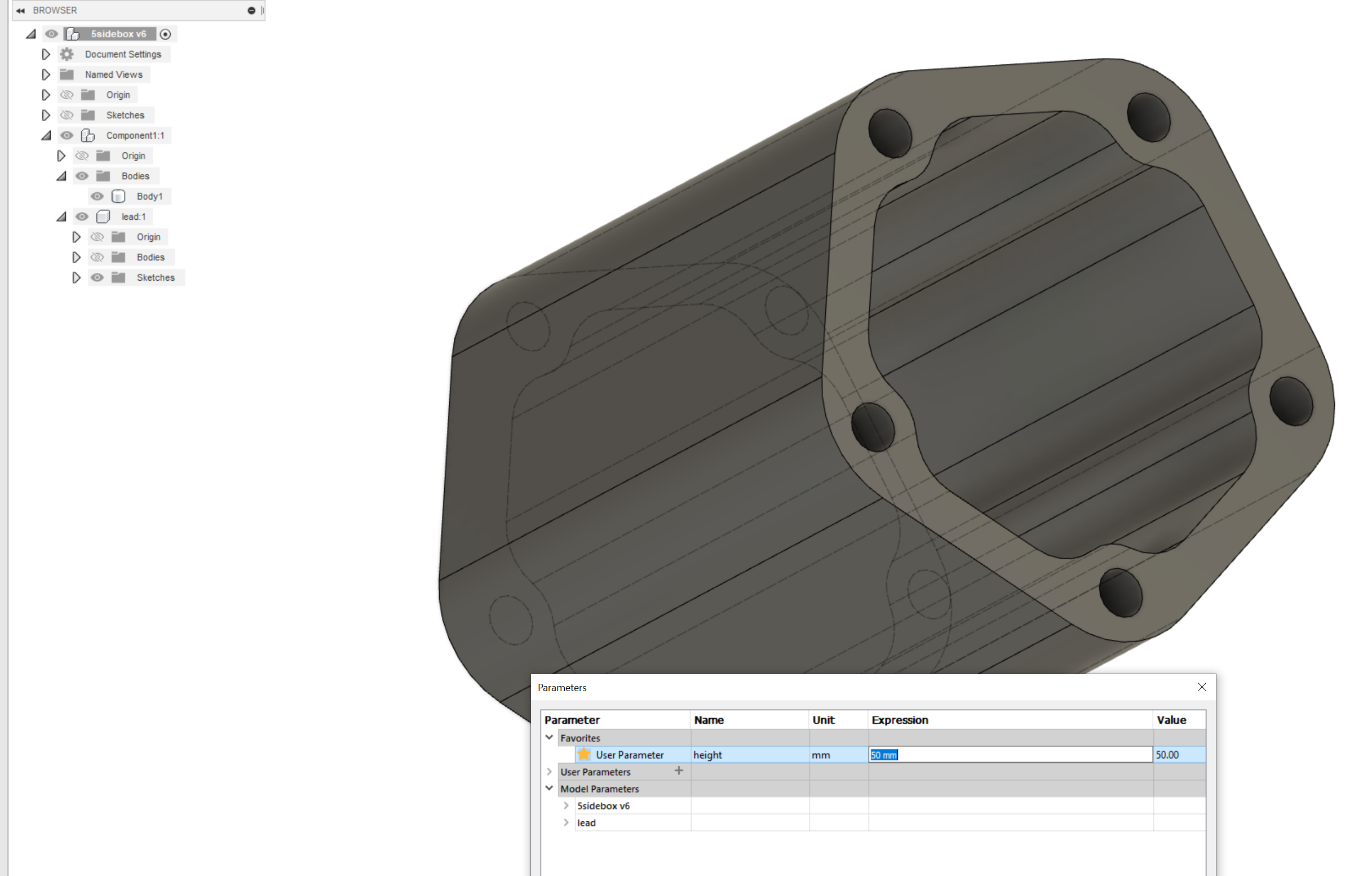The image size is (1372, 876).
Task: Expand the Document Settings tree item
Action: pyautogui.click(x=46, y=54)
